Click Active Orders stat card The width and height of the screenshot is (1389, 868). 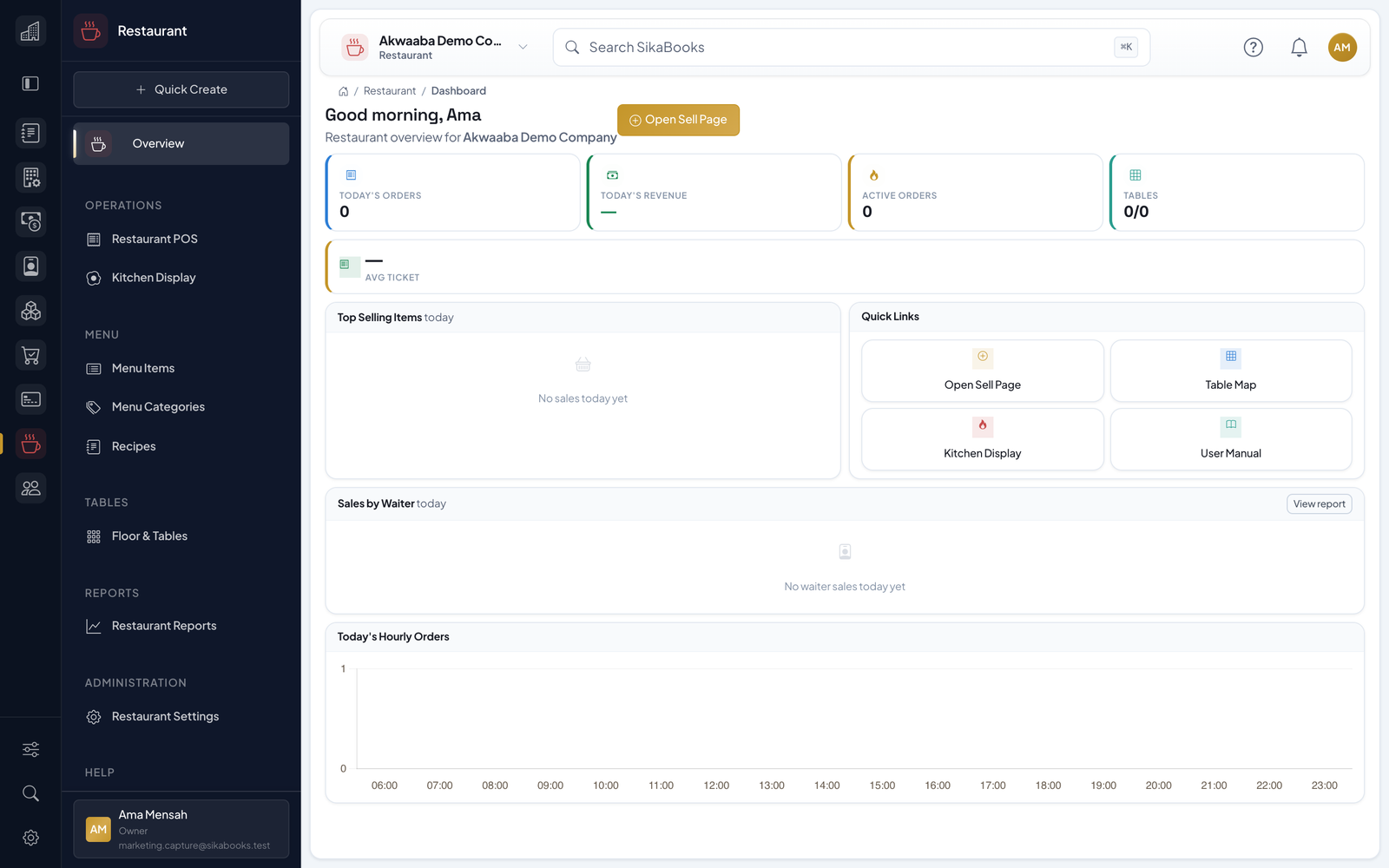tap(975, 193)
